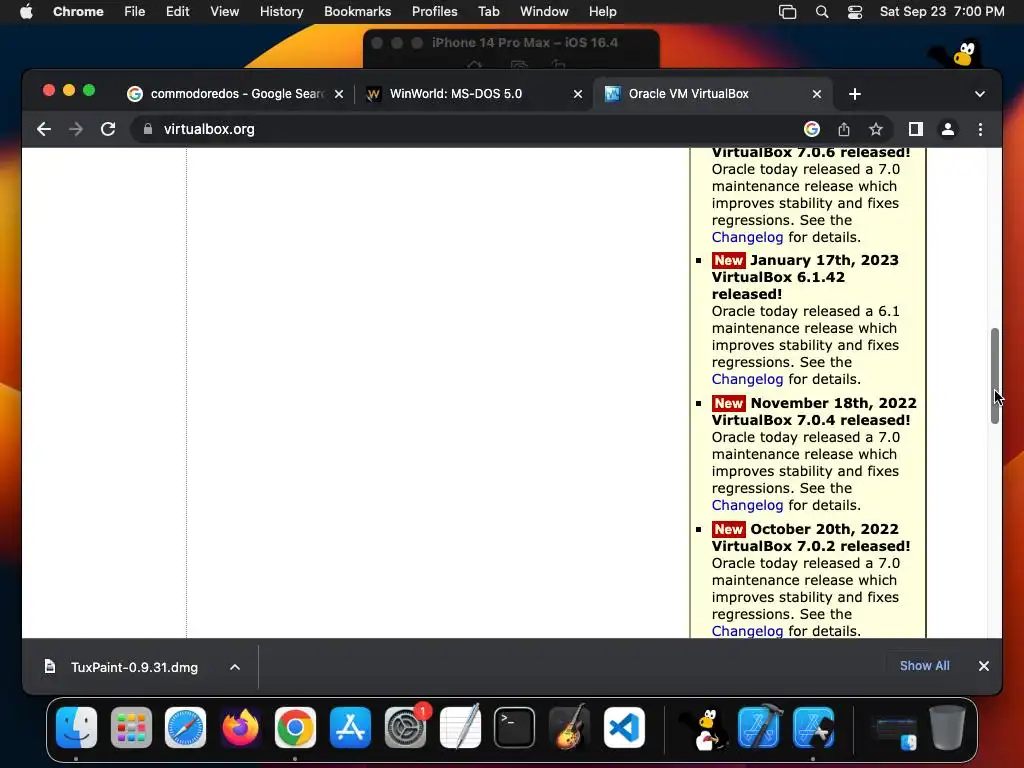
Task: Open Changelog link for VirtualBox 6.1.42
Action: (x=747, y=379)
